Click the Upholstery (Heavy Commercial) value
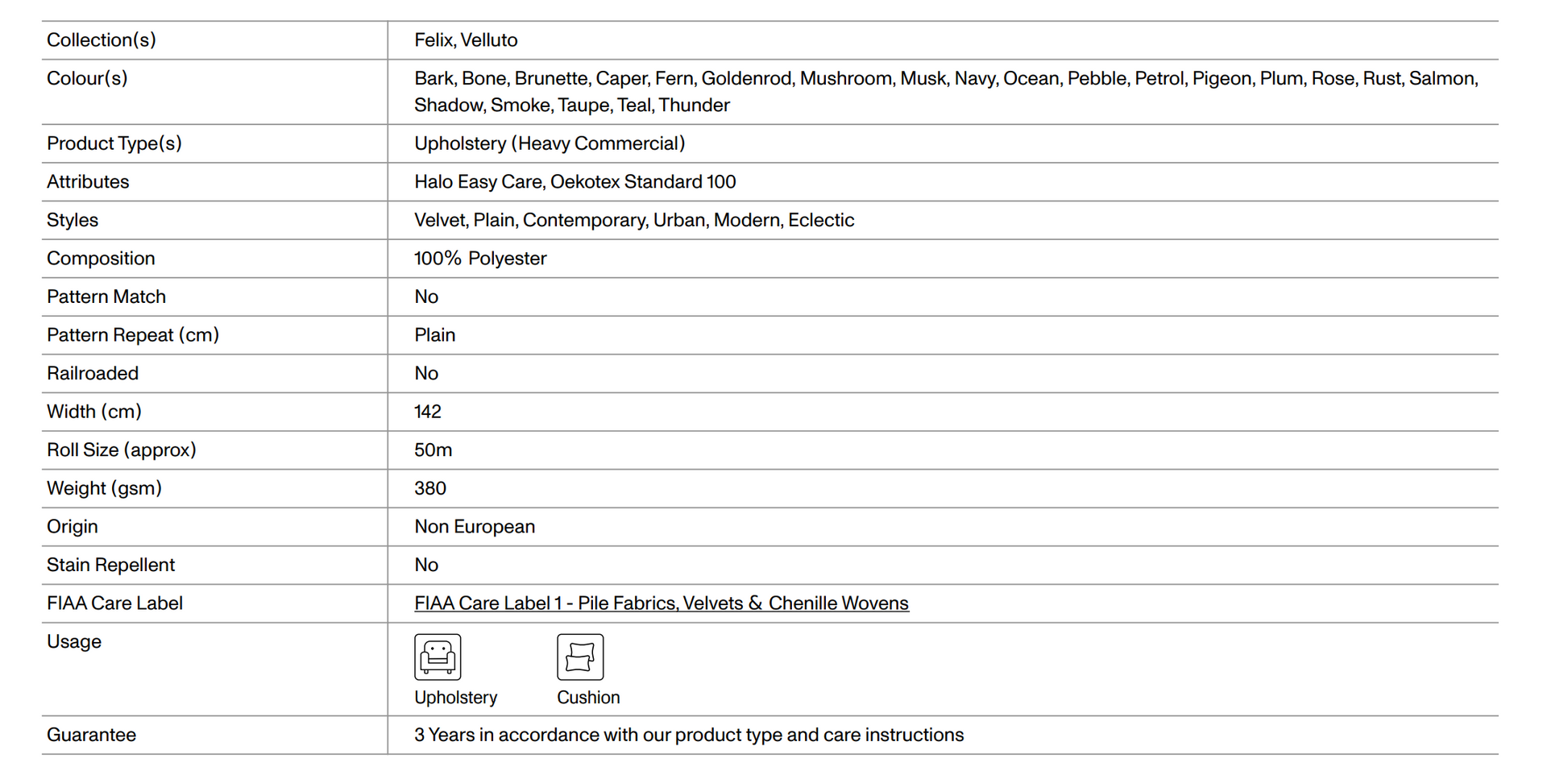1568x775 pixels. tap(550, 143)
